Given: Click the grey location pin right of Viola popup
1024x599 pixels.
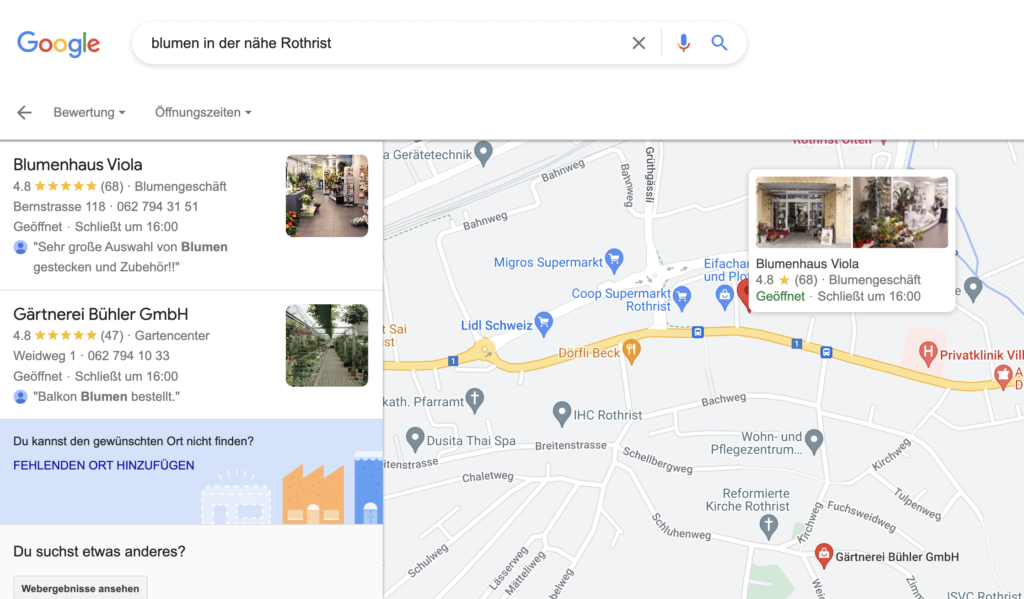Looking at the screenshot, I should [x=973, y=288].
